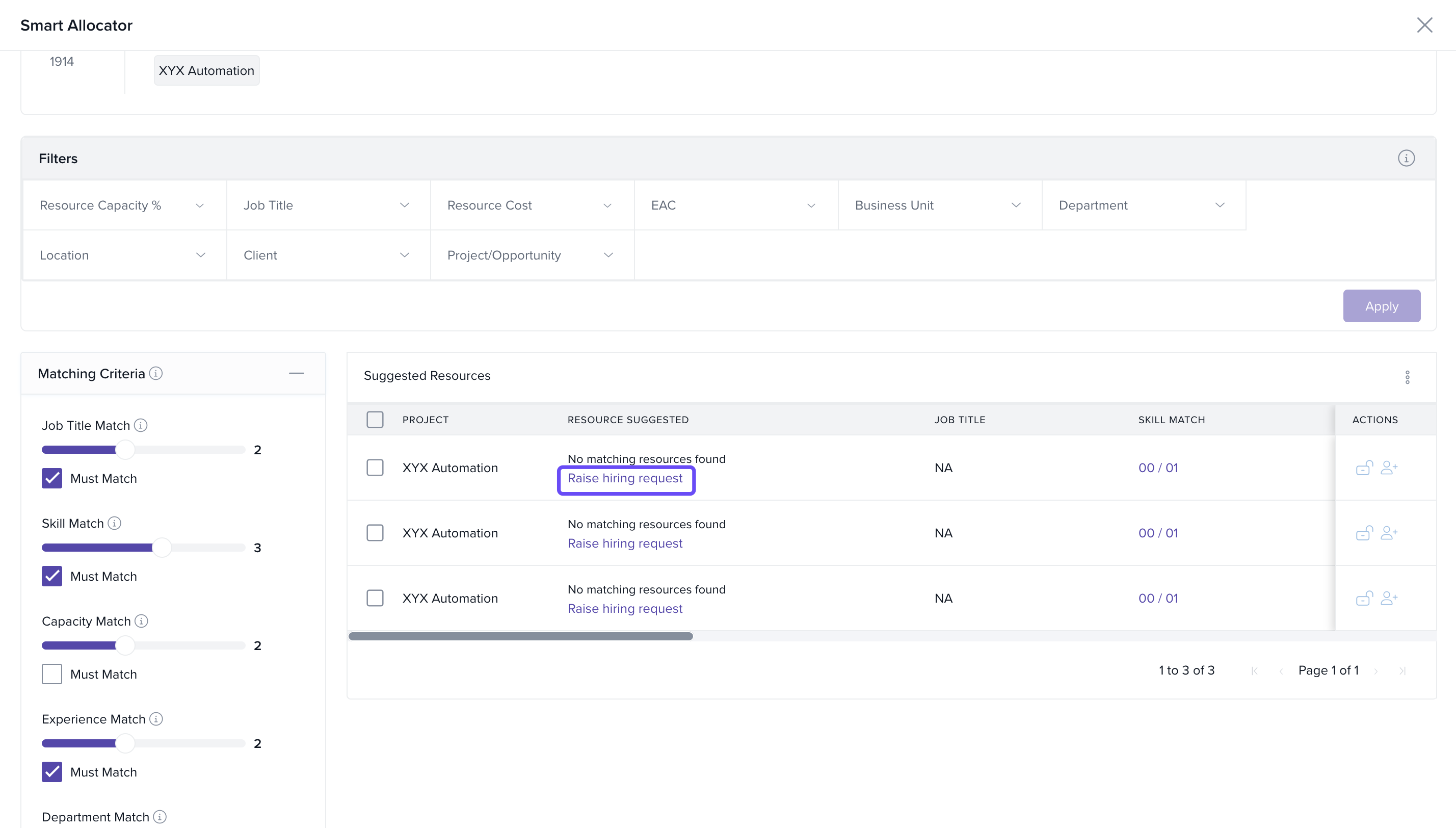The height and width of the screenshot is (828, 1456).
Task: Click the RESOURCE SUGGESTED column header
Action: coord(627,420)
